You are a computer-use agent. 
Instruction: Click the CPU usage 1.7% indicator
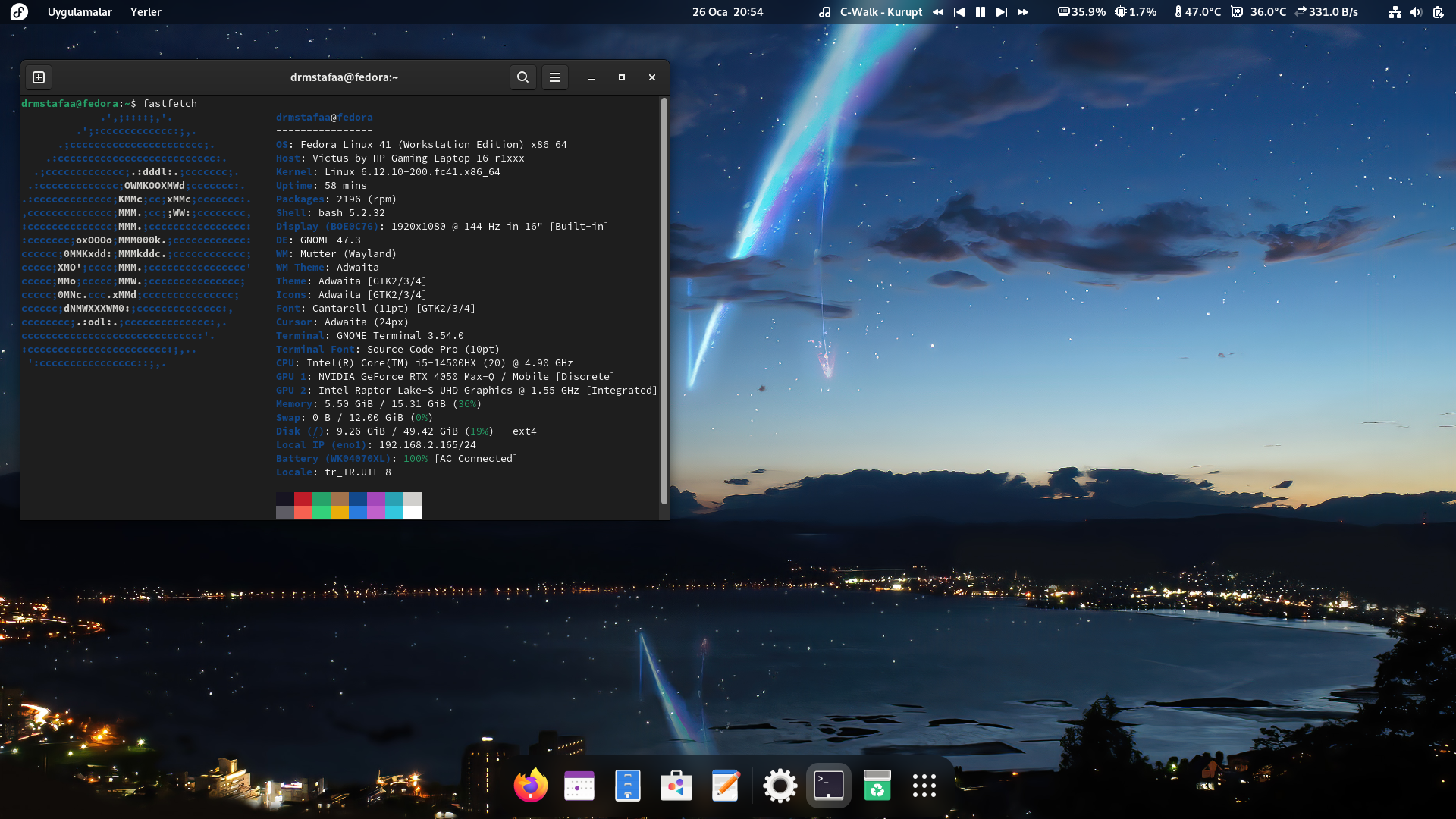pos(1136,12)
